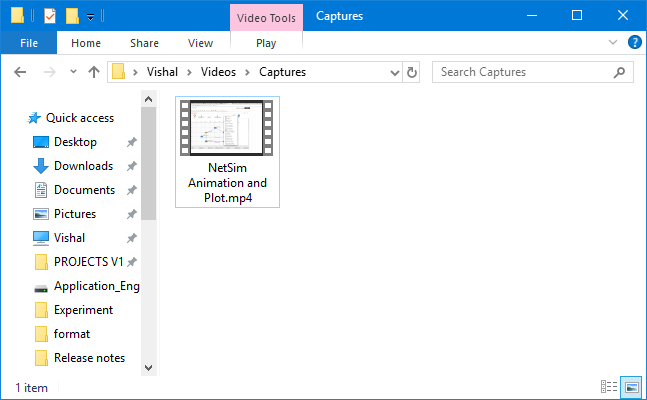Screen dimensions: 647x400
Task: Click the '1 item' status bar text
Action: pyautogui.click(x=31, y=388)
